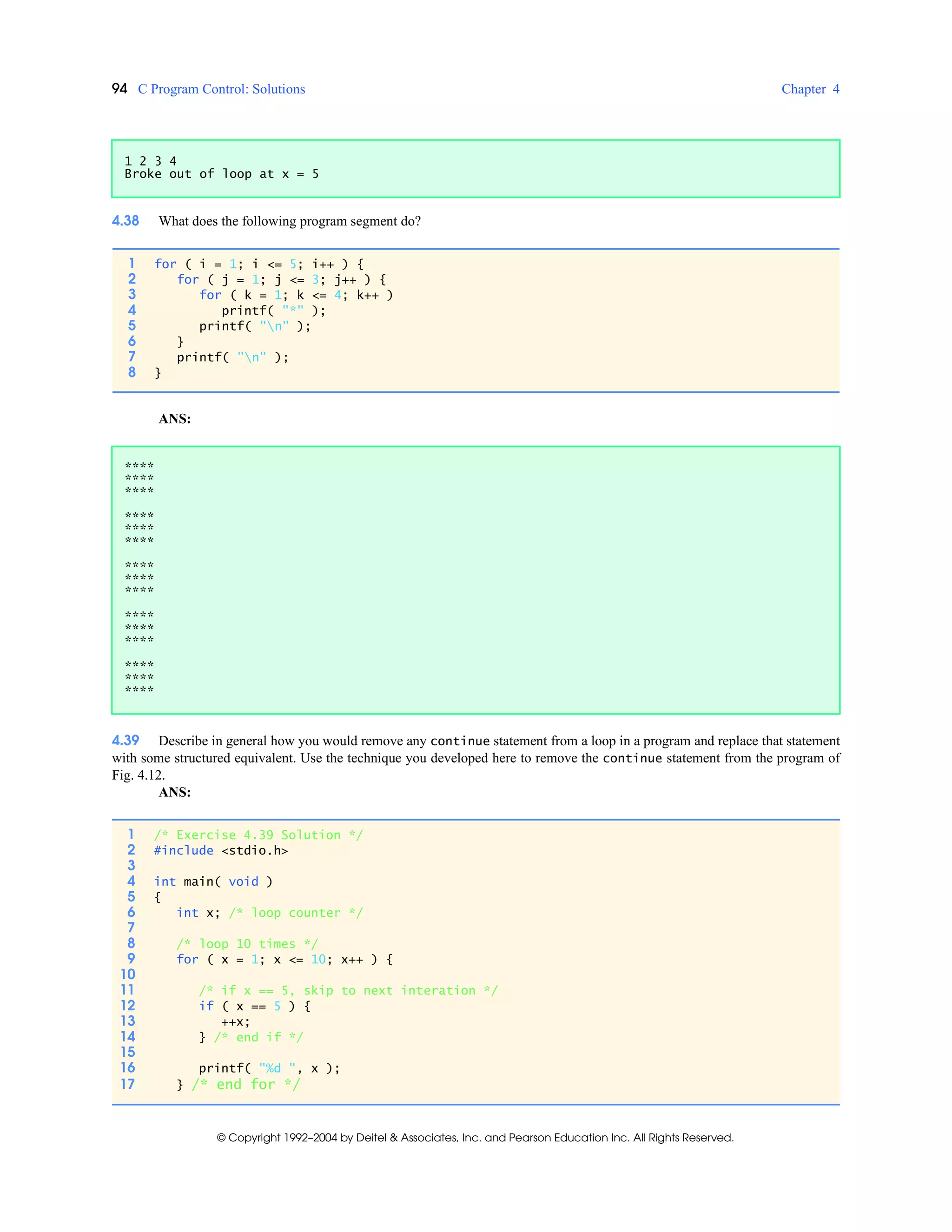Click line number 10 in the second listing
Image resolution: width=952 pixels, height=1232 pixels.
128,975
